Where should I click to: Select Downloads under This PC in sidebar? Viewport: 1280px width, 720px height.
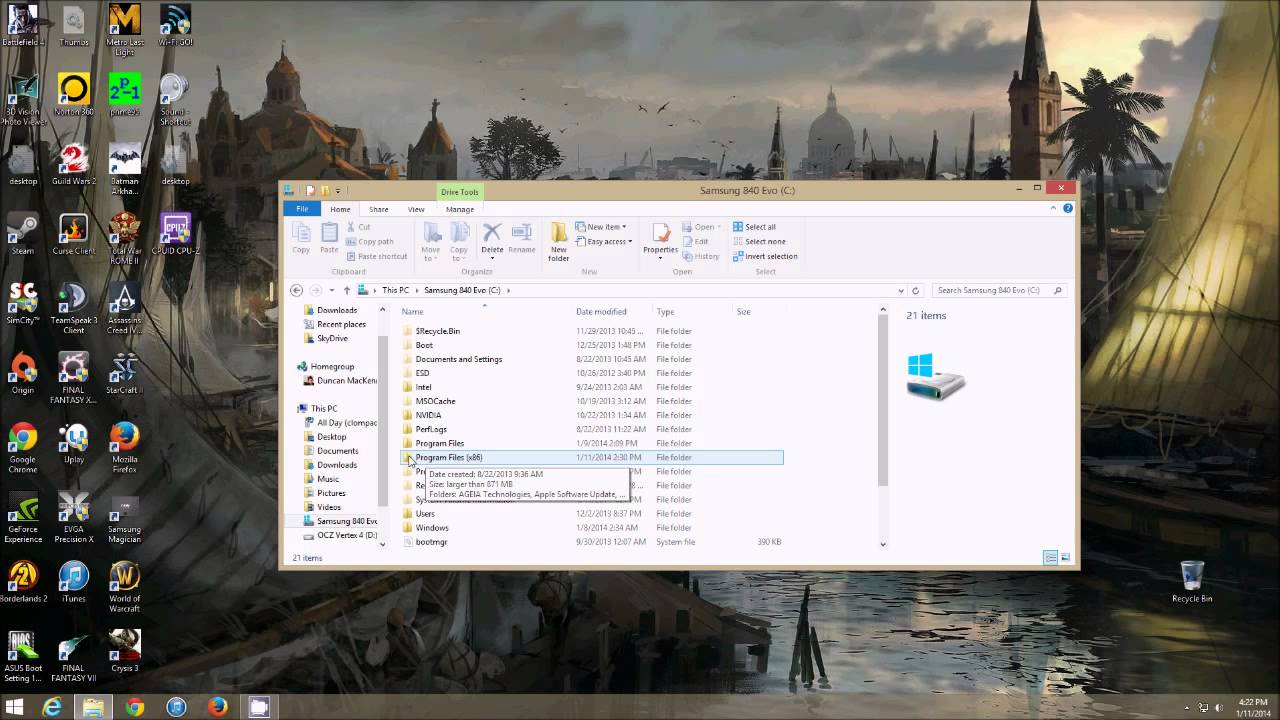[336, 465]
